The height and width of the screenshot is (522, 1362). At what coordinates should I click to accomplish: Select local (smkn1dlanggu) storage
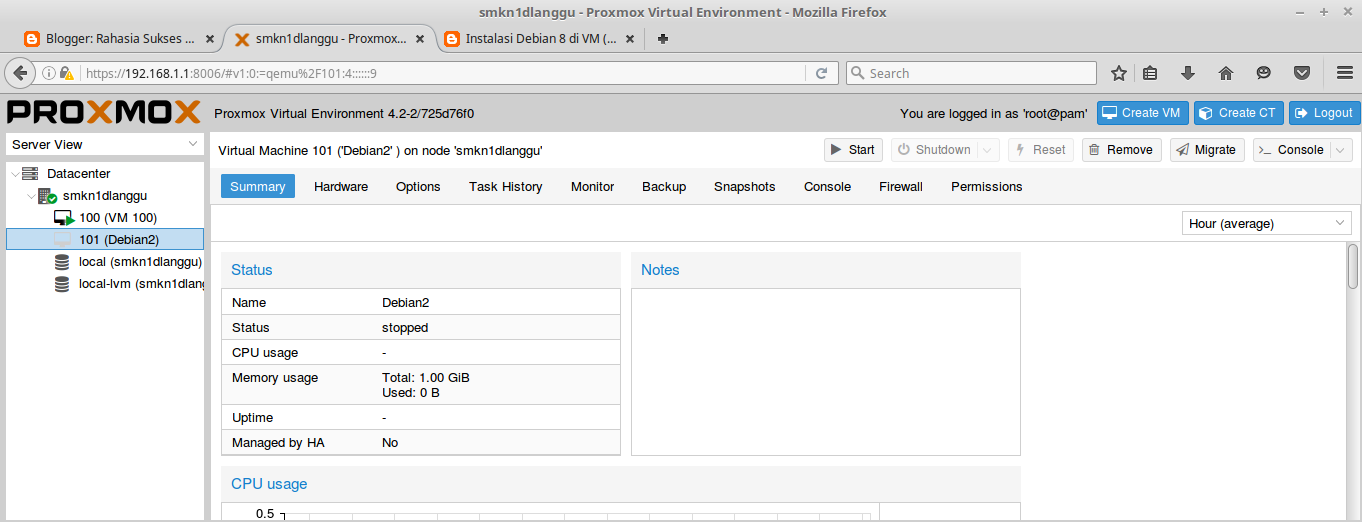click(x=140, y=262)
